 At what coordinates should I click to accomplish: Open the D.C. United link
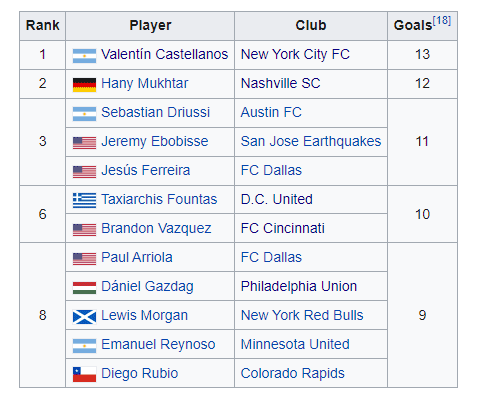tap(277, 199)
